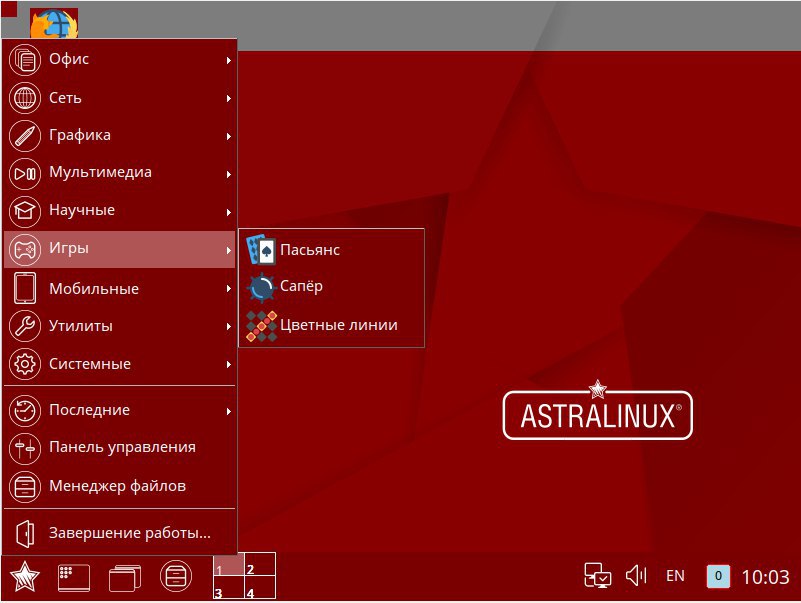Click the play-pause icon beside Мультимедиа
Image resolution: width=801 pixels, height=603 pixels.
pos(25,173)
